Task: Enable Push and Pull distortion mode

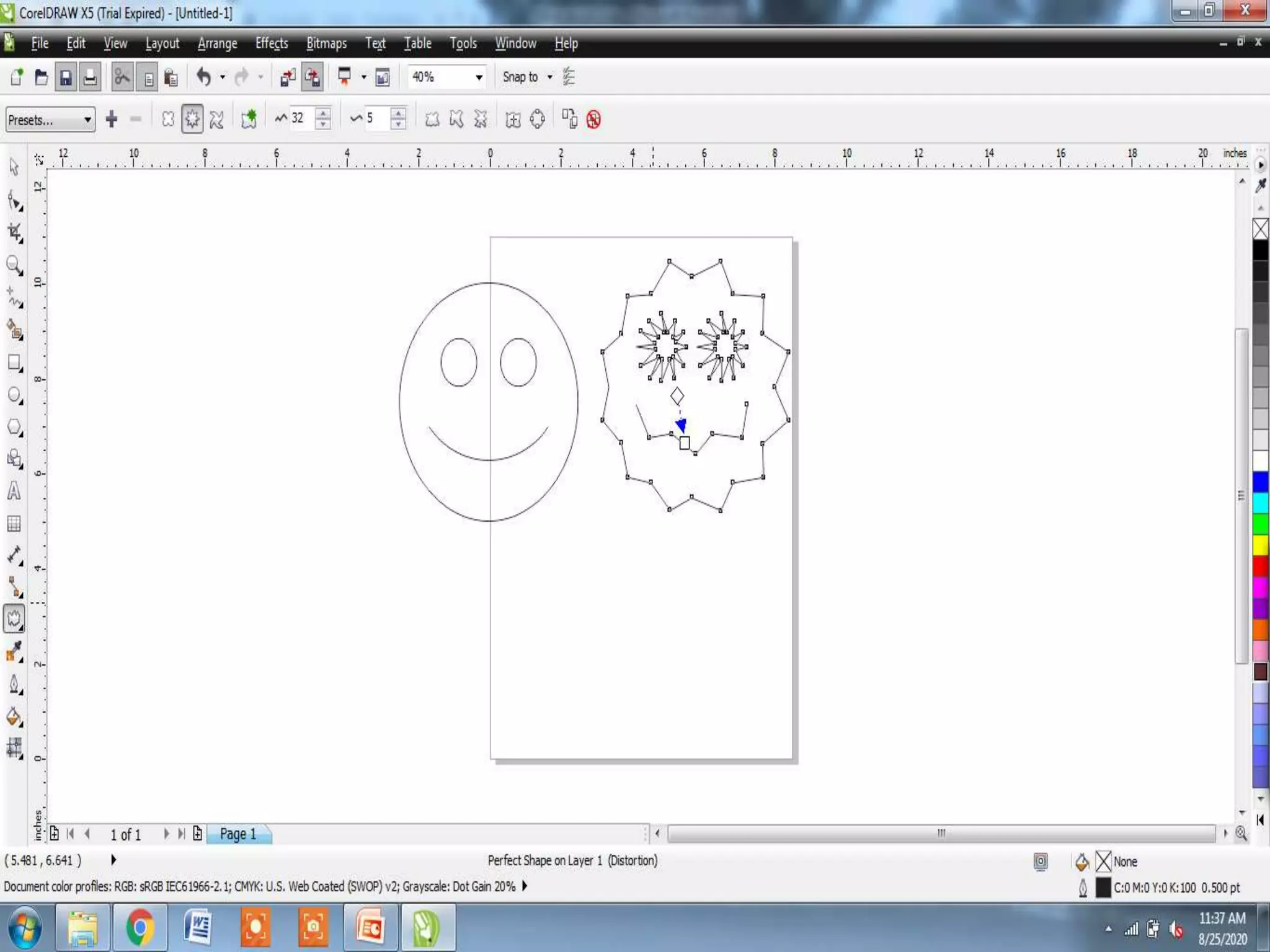Action: tap(168, 119)
